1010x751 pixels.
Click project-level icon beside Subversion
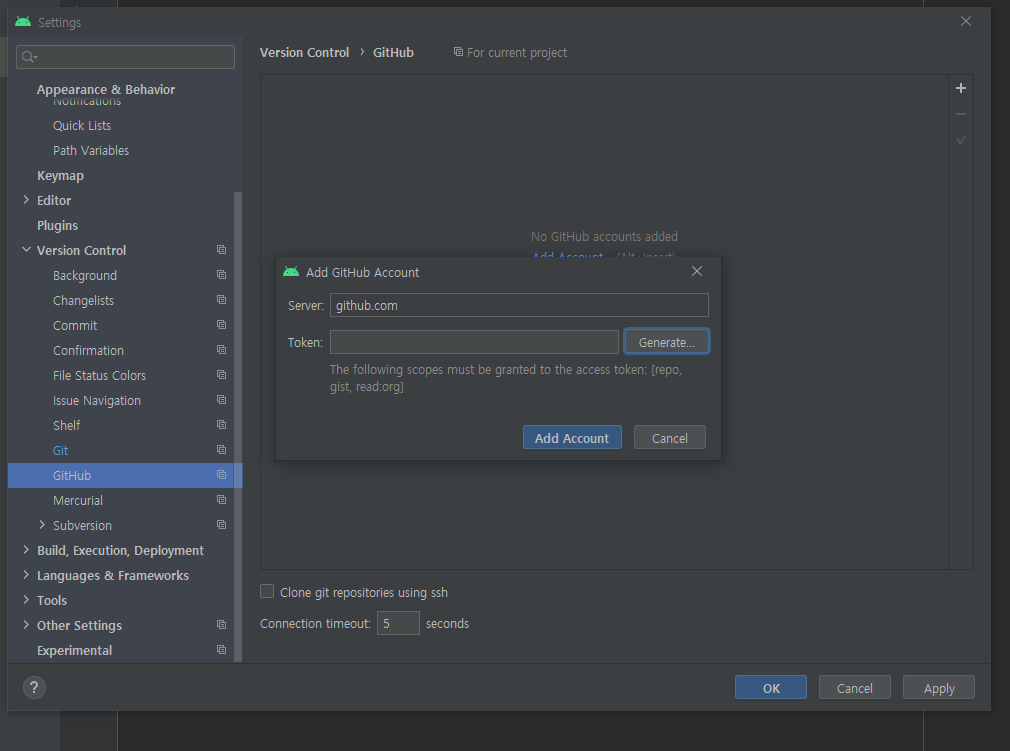221,525
